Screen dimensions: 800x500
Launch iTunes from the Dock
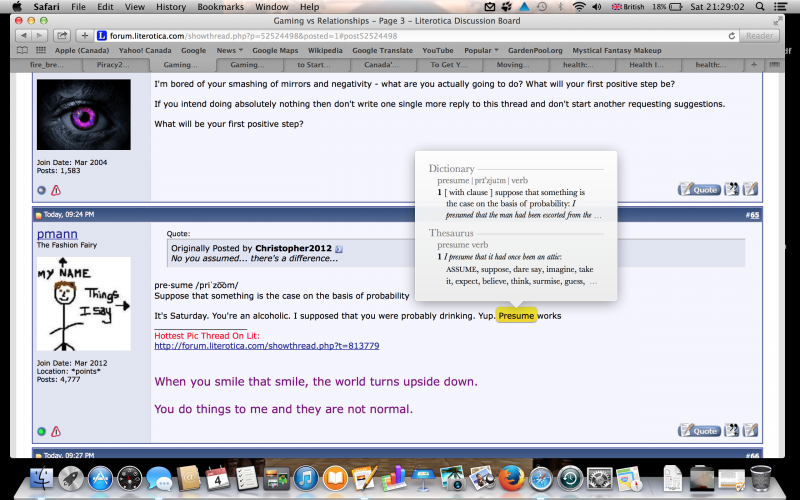point(306,478)
